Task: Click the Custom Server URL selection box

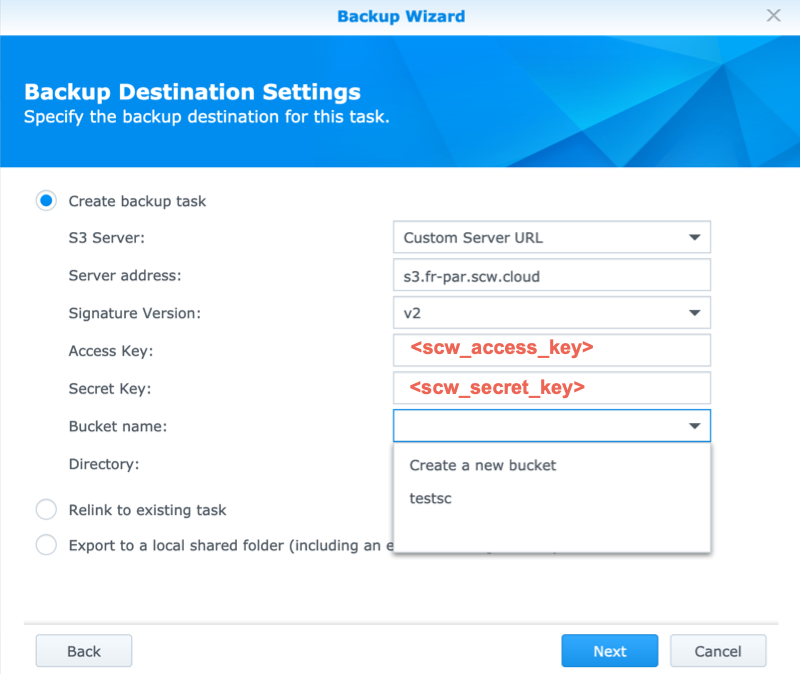Action: [538, 238]
